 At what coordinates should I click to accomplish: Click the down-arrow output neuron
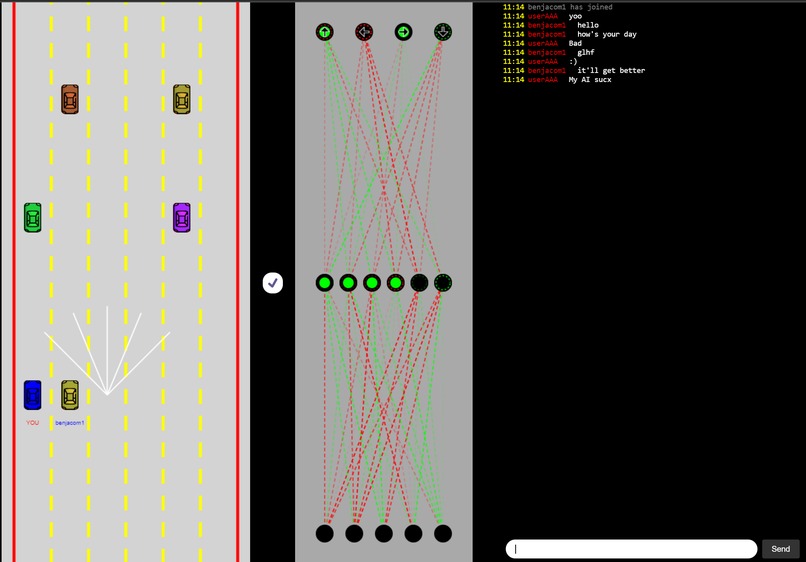pos(443,32)
